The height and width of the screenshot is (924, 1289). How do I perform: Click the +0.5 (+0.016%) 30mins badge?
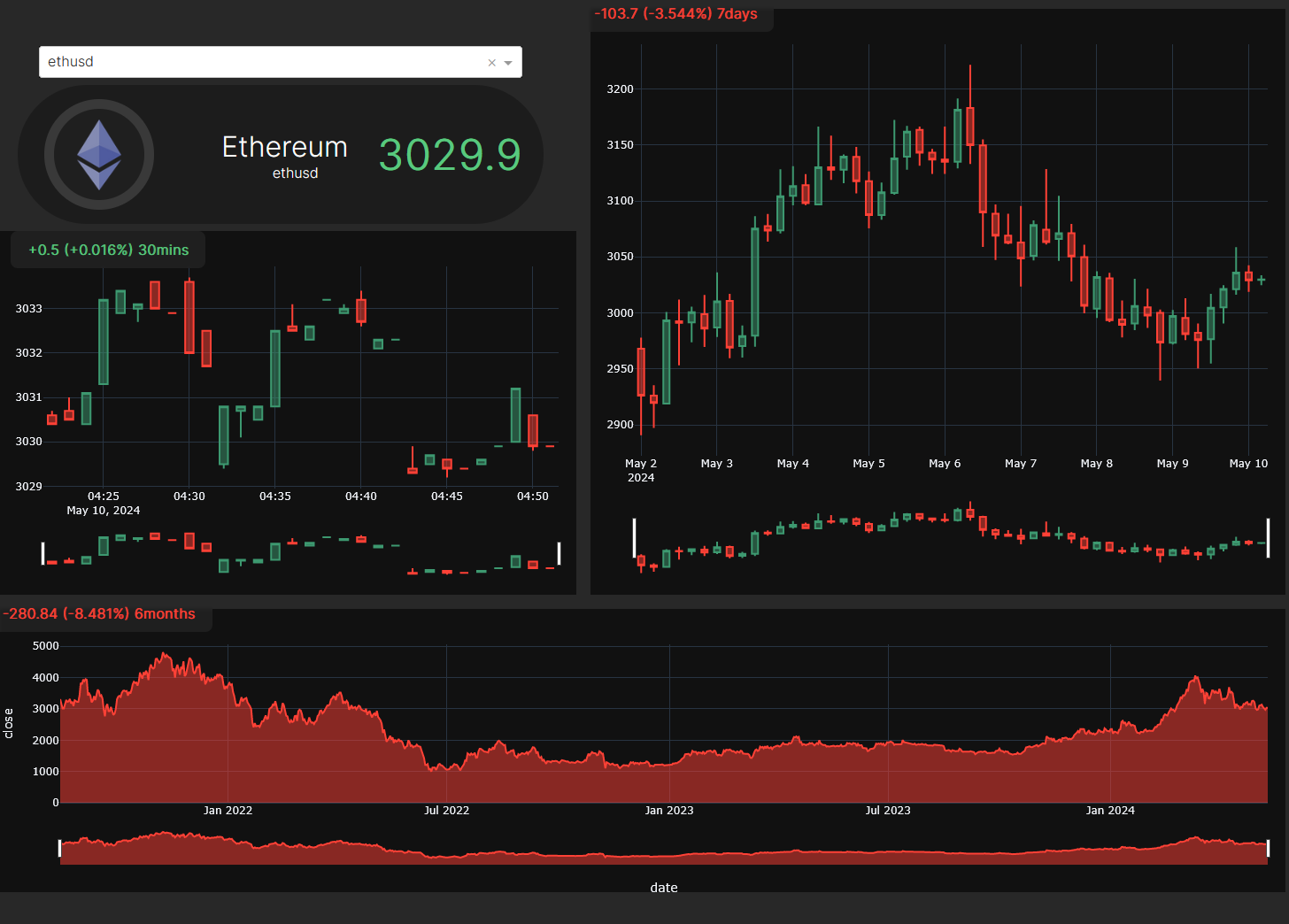[107, 250]
